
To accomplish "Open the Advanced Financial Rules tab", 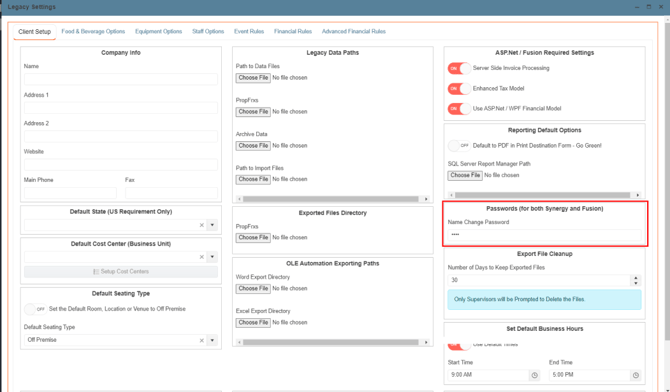I will click(x=354, y=31).
